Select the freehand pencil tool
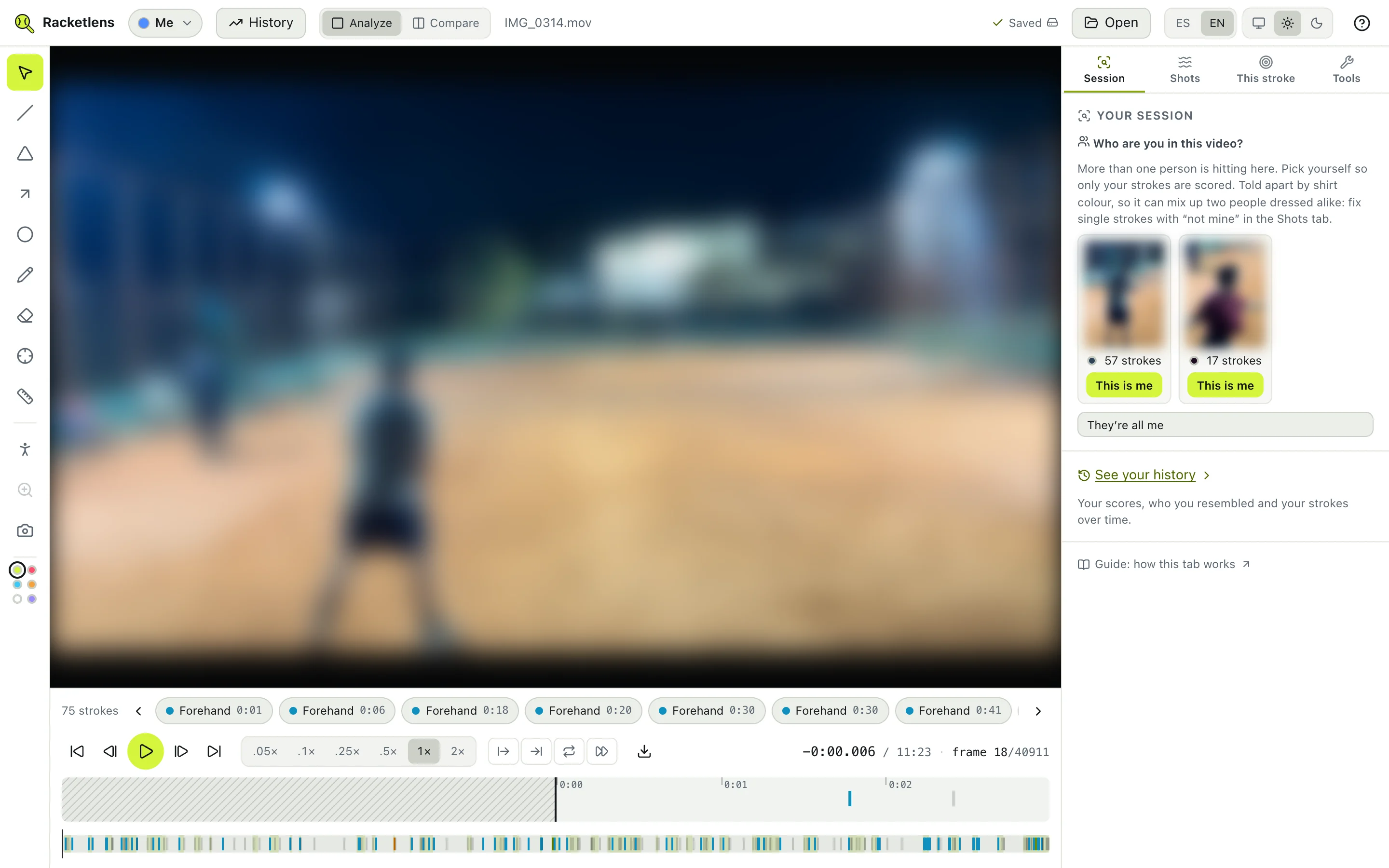The image size is (1389, 868). coord(25,275)
